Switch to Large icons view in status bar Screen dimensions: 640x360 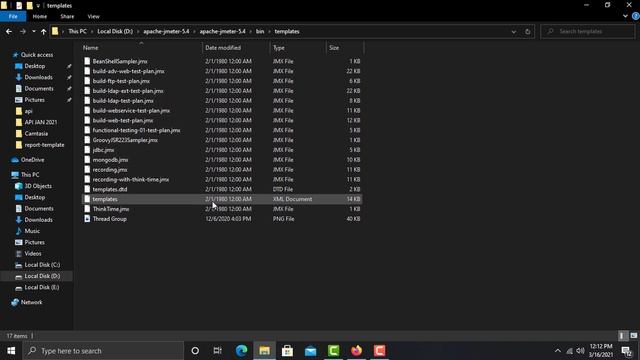click(x=633, y=336)
